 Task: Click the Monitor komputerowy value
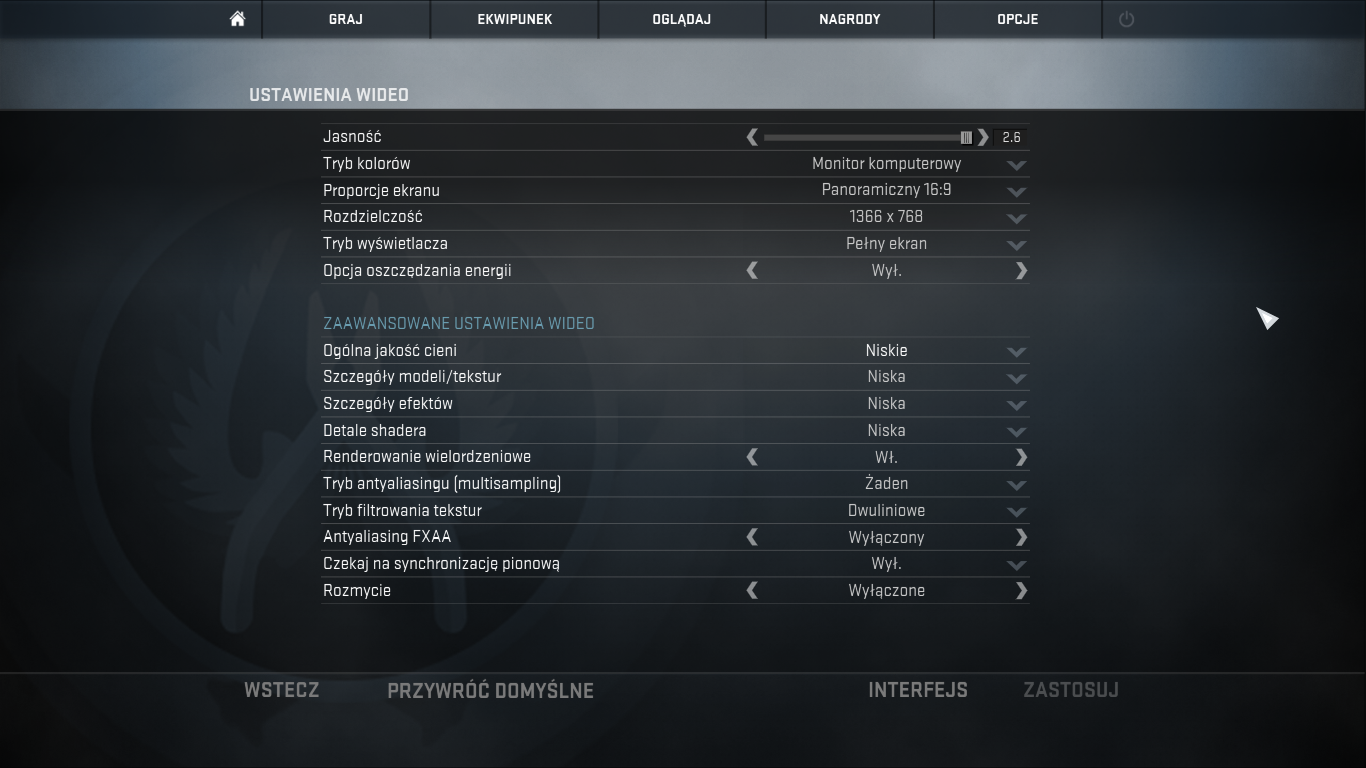pos(886,163)
